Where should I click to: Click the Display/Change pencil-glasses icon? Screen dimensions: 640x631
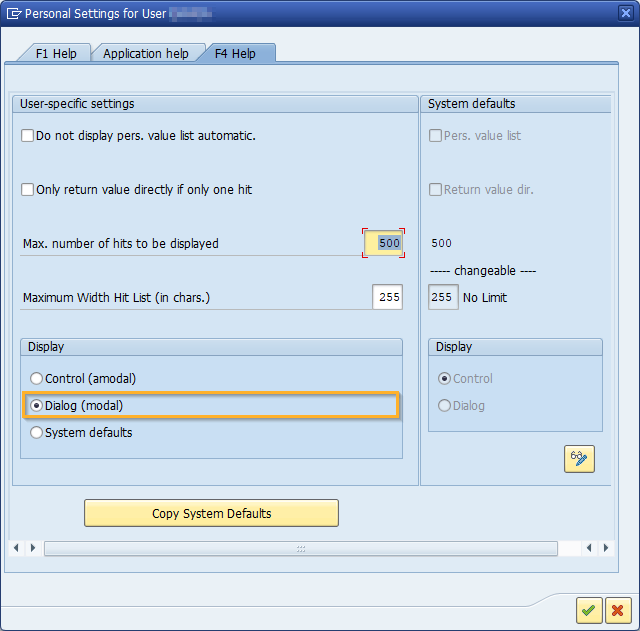pyautogui.click(x=579, y=459)
